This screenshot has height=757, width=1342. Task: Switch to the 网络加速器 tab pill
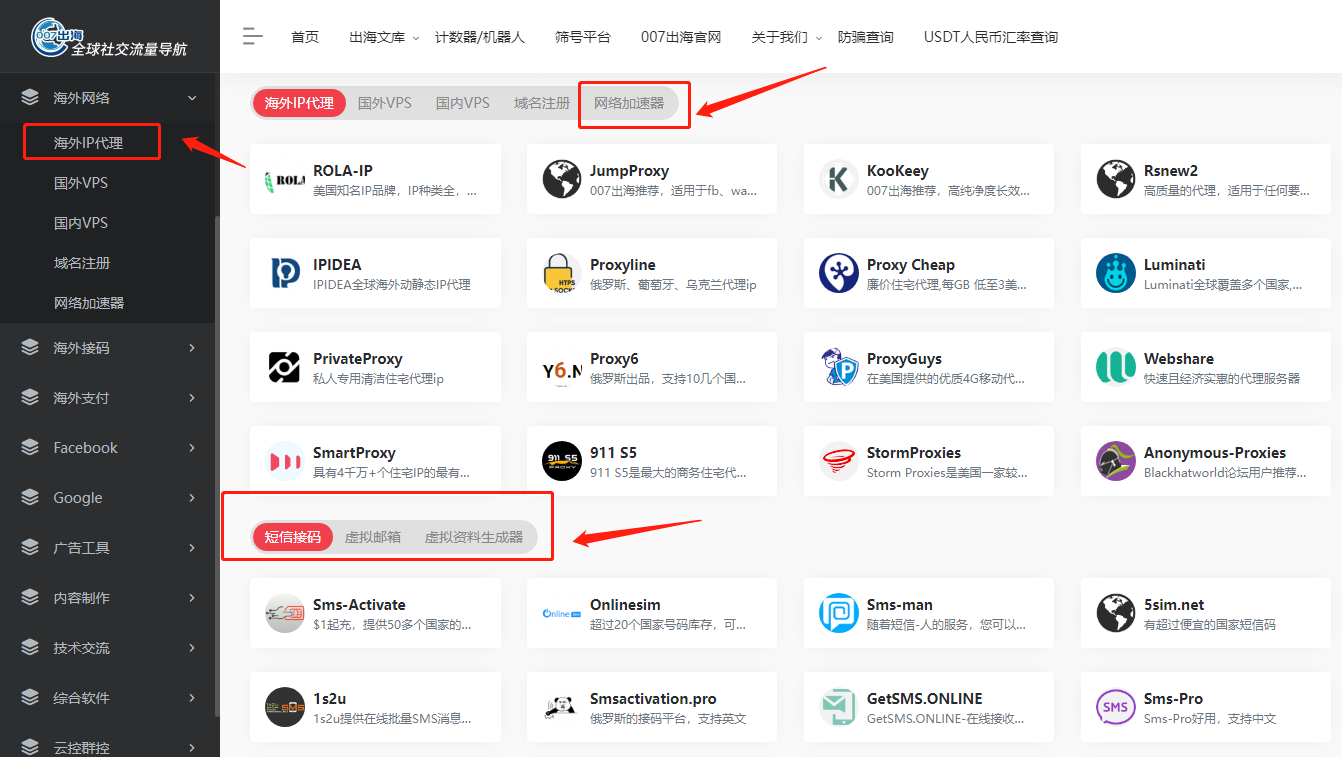click(x=629, y=103)
